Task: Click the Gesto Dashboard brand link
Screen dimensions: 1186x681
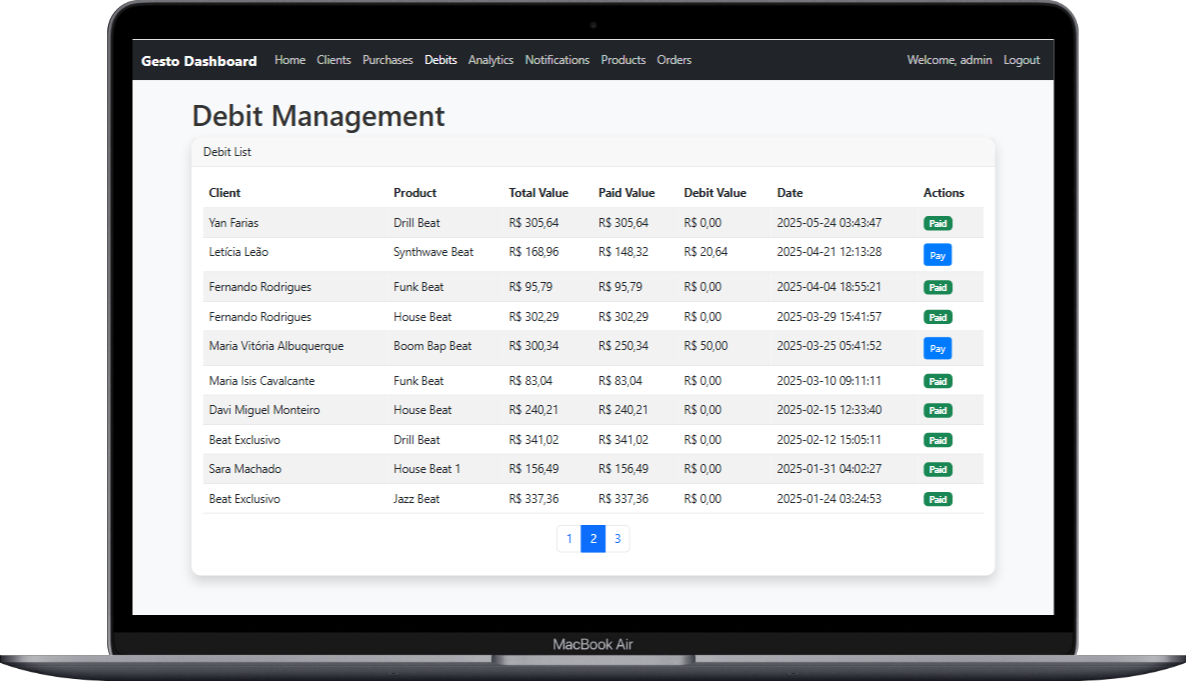Action: 198,60
